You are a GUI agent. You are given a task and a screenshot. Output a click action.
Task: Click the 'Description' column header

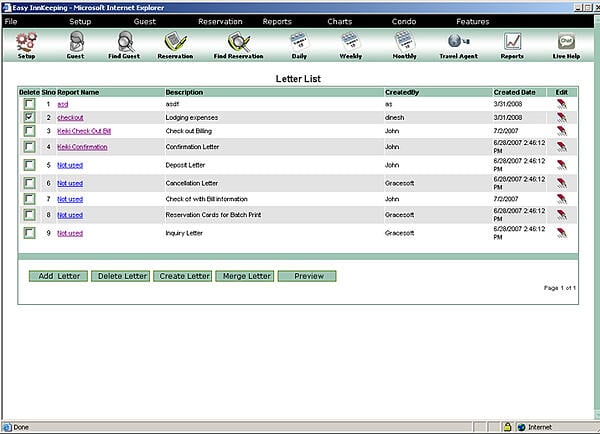click(x=184, y=92)
